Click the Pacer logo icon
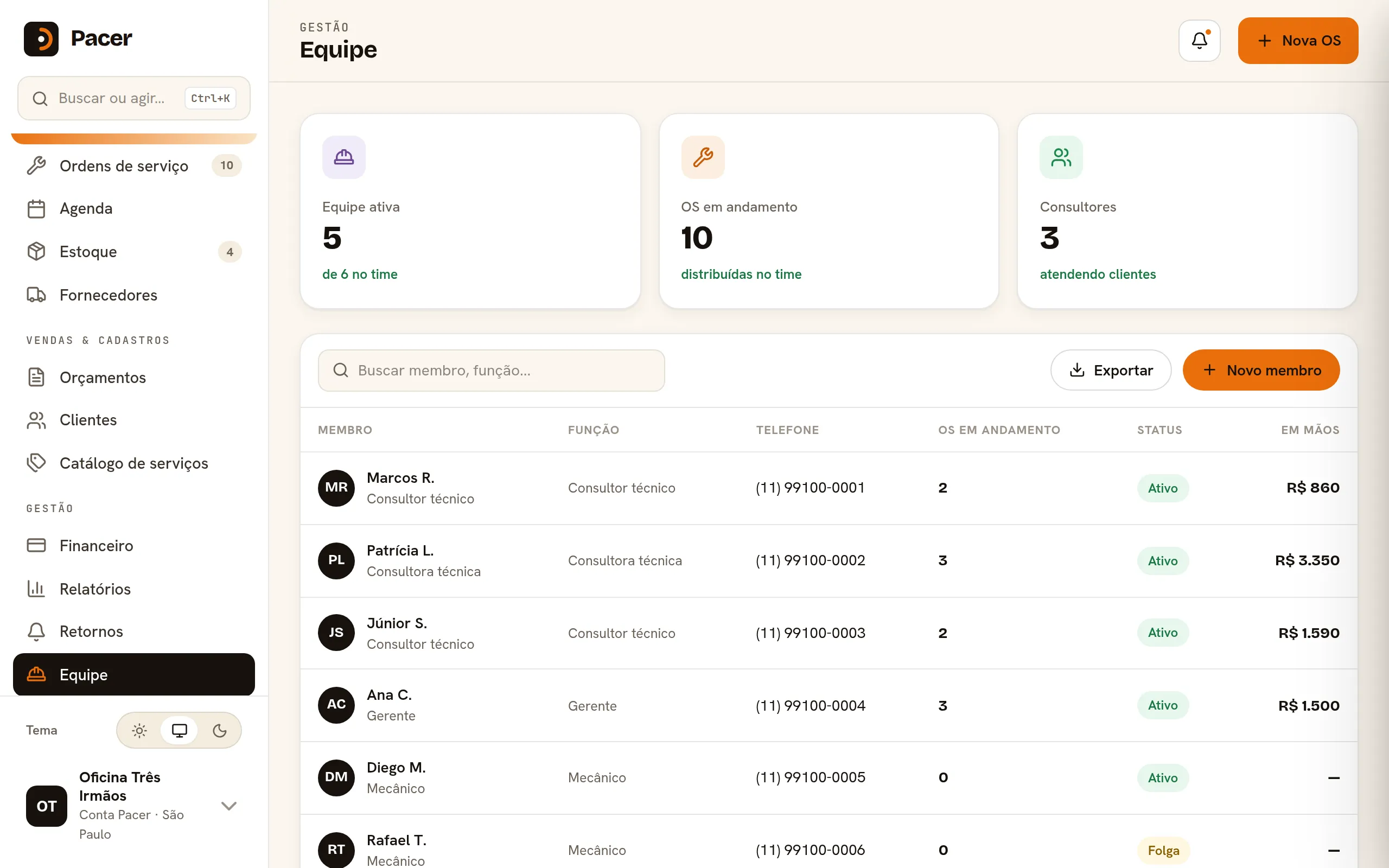The height and width of the screenshot is (868, 1389). (x=41, y=39)
